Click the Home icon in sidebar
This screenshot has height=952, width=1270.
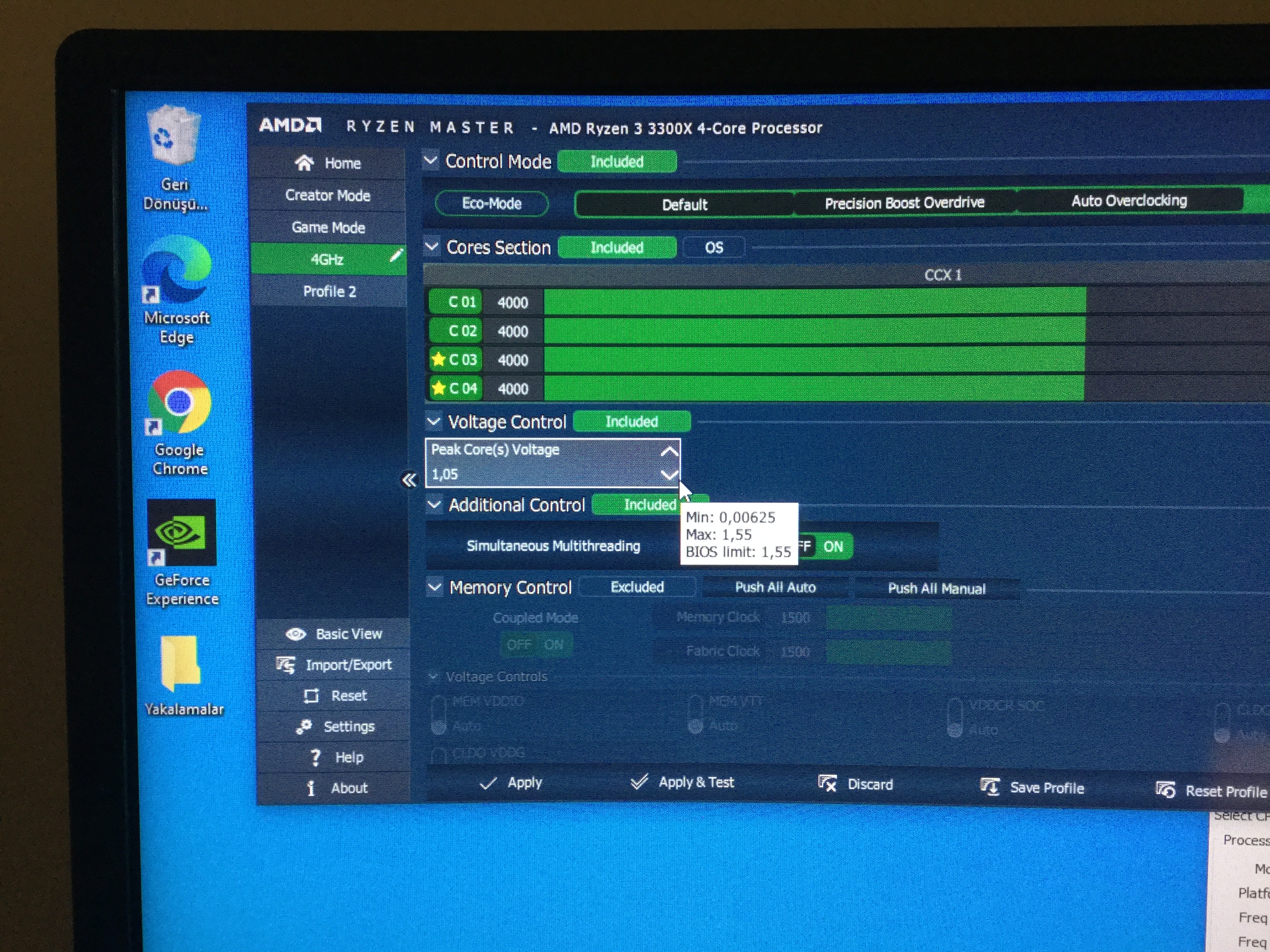304,164
